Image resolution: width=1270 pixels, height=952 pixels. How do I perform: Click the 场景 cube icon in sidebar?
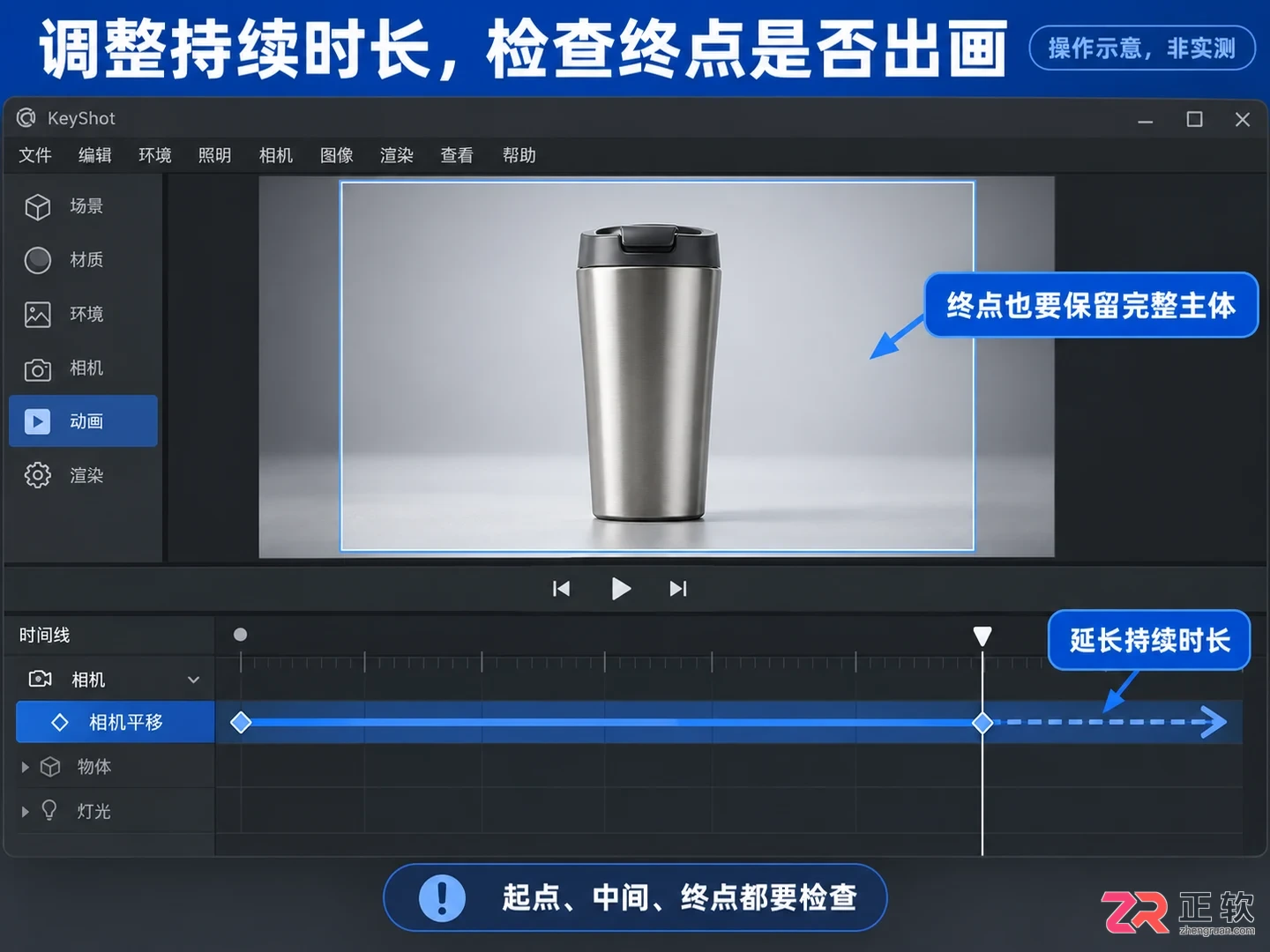pyautogui.click(x=38, y=206)
